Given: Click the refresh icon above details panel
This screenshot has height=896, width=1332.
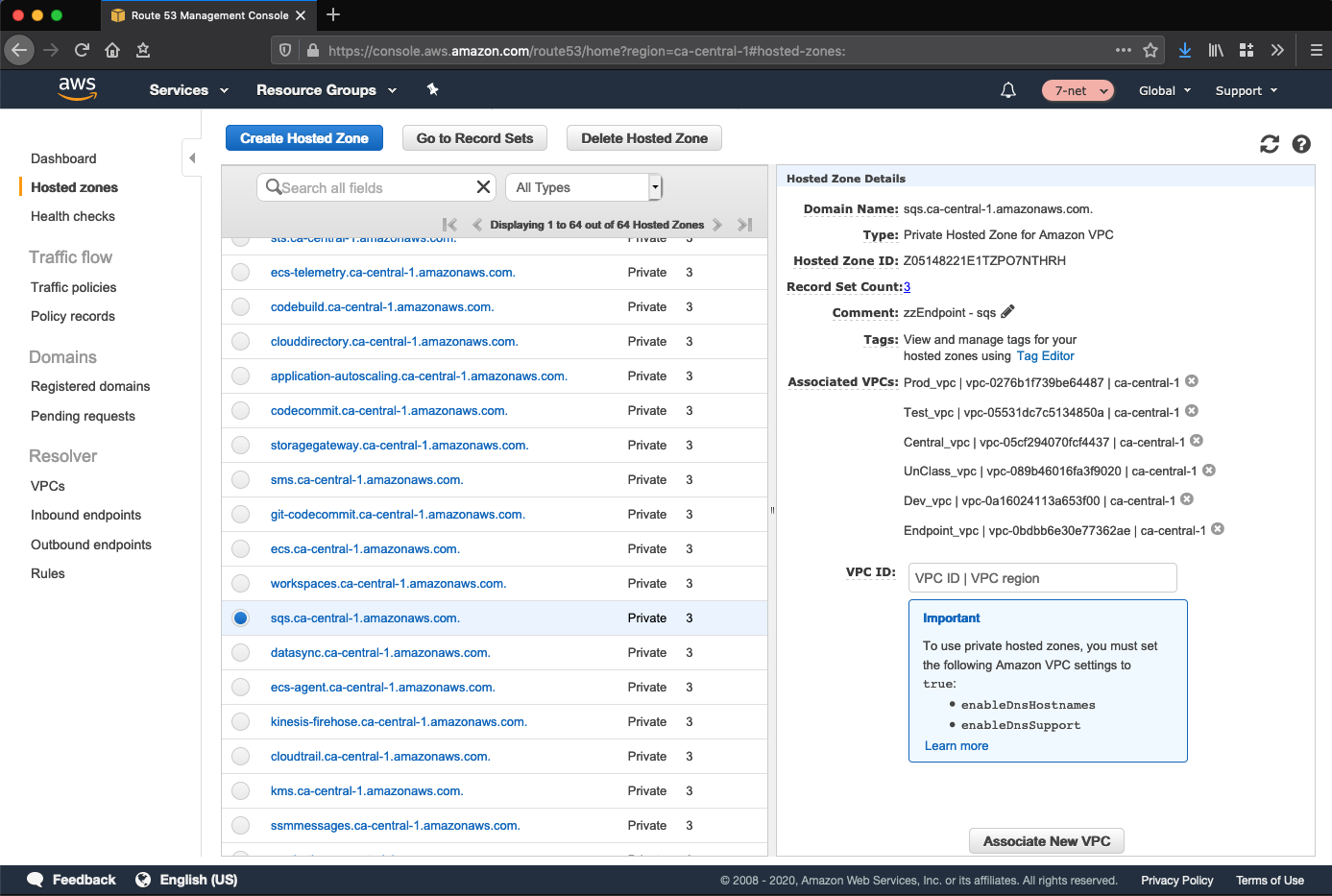Looking at the screenshot, I should pos(1269,144).
